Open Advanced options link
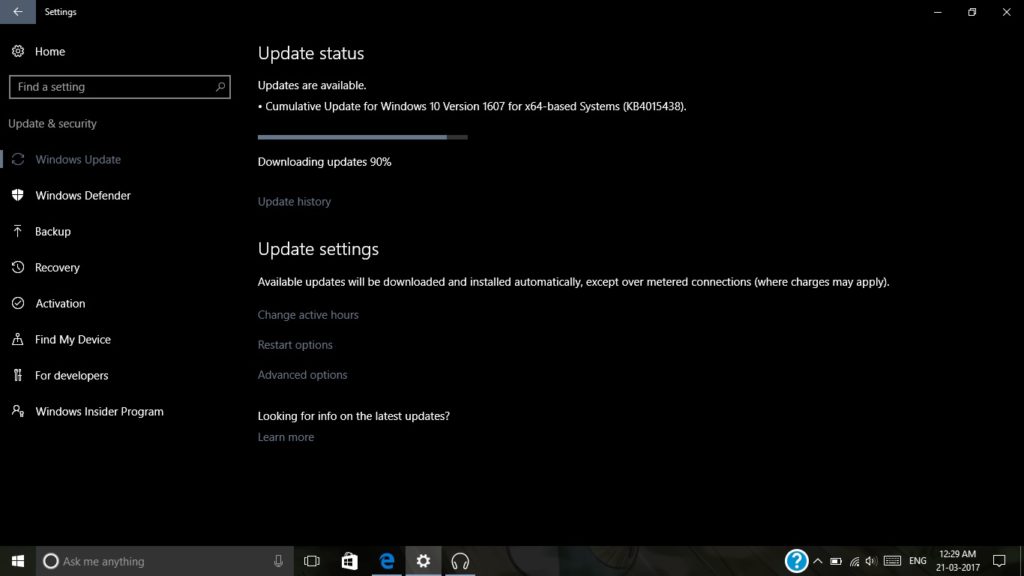This screenshot has width=1024, height=576. tap(302, 375)
